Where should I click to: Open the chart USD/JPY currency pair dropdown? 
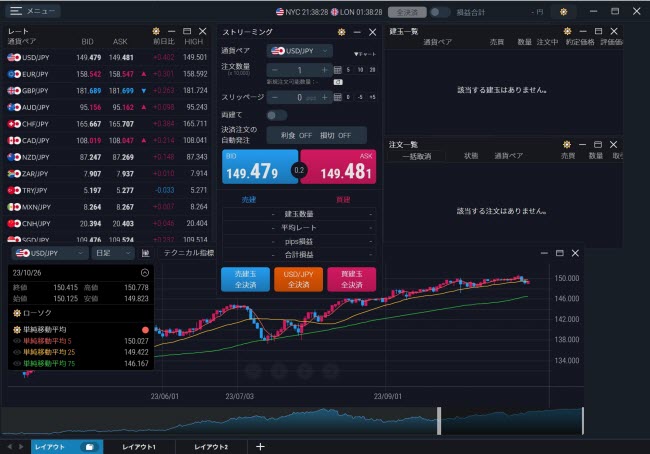[49, 253]
